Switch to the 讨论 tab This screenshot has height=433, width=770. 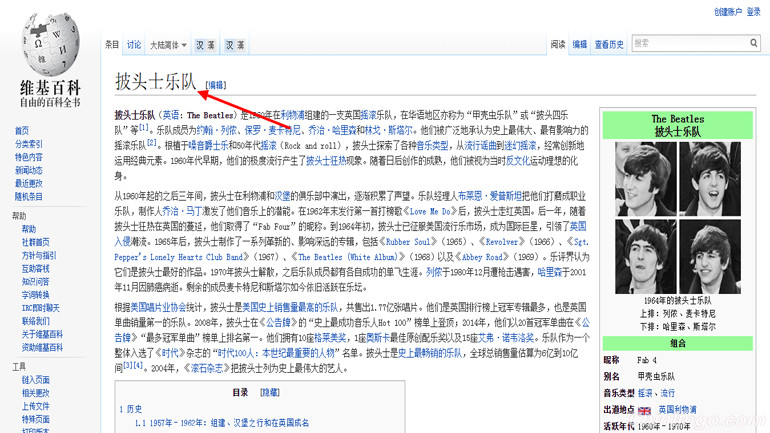point(134,45)
